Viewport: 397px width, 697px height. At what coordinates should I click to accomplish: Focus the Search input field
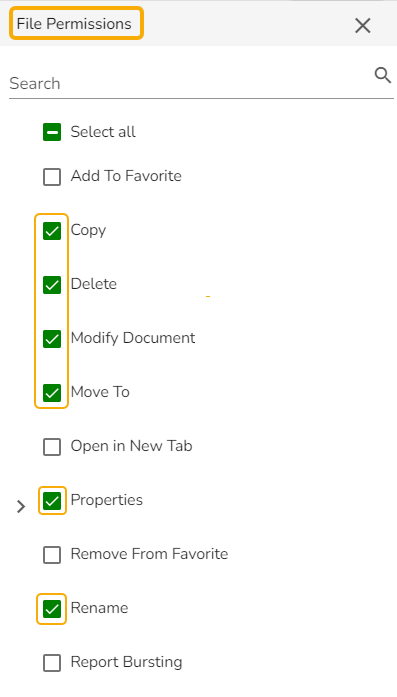tap(191, 84)
